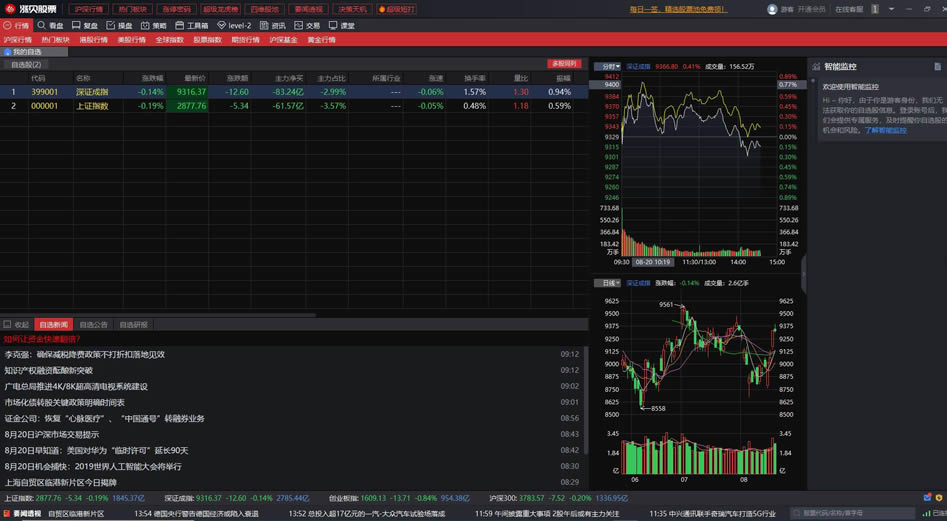The height and width of the screenshot is (521, 947).
Task: Open the title bar dropdown arrow menu
Action: (891, 9)
